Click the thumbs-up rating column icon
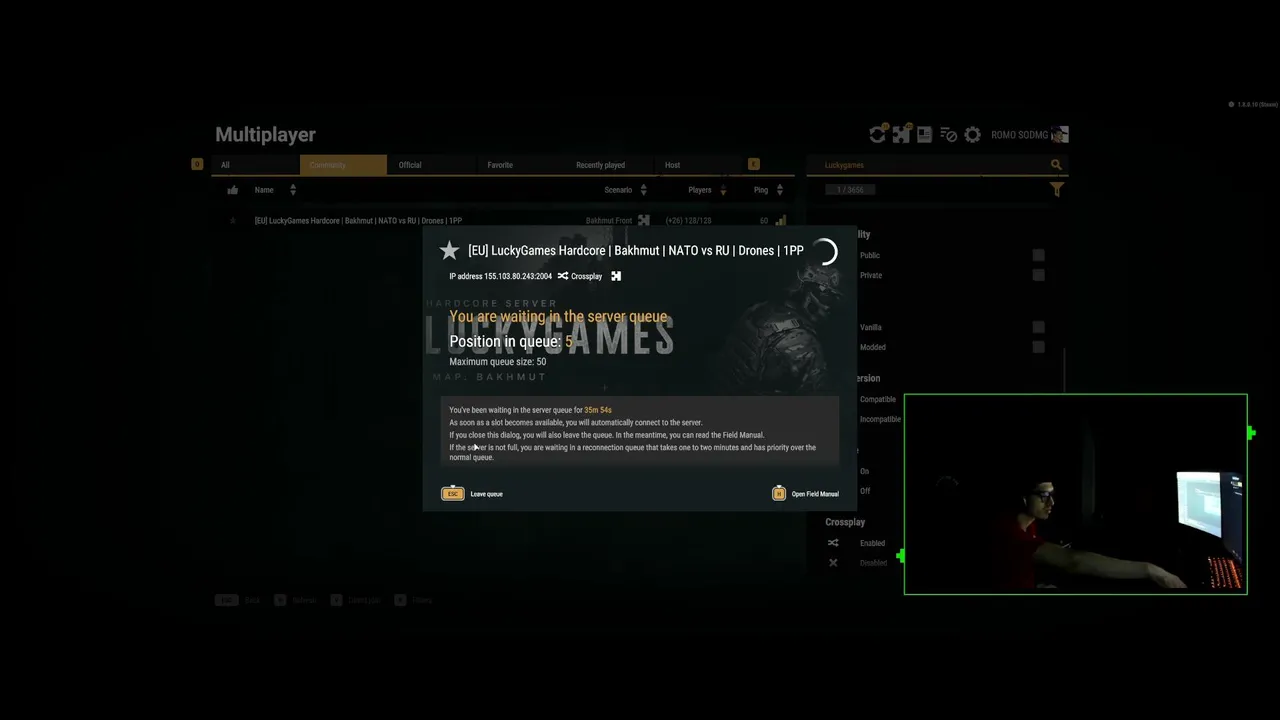Viewport: 1280px width, 720px height. click(233, 190)
